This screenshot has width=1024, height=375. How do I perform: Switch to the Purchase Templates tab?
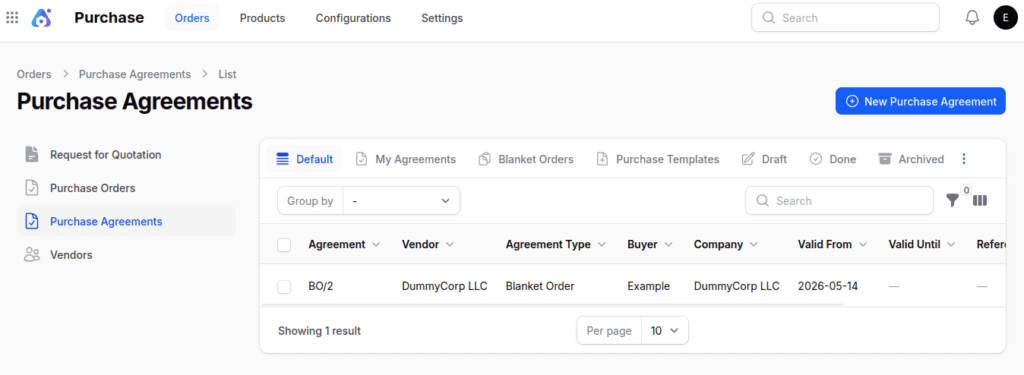pyautogui.click(x=658, y=159)
